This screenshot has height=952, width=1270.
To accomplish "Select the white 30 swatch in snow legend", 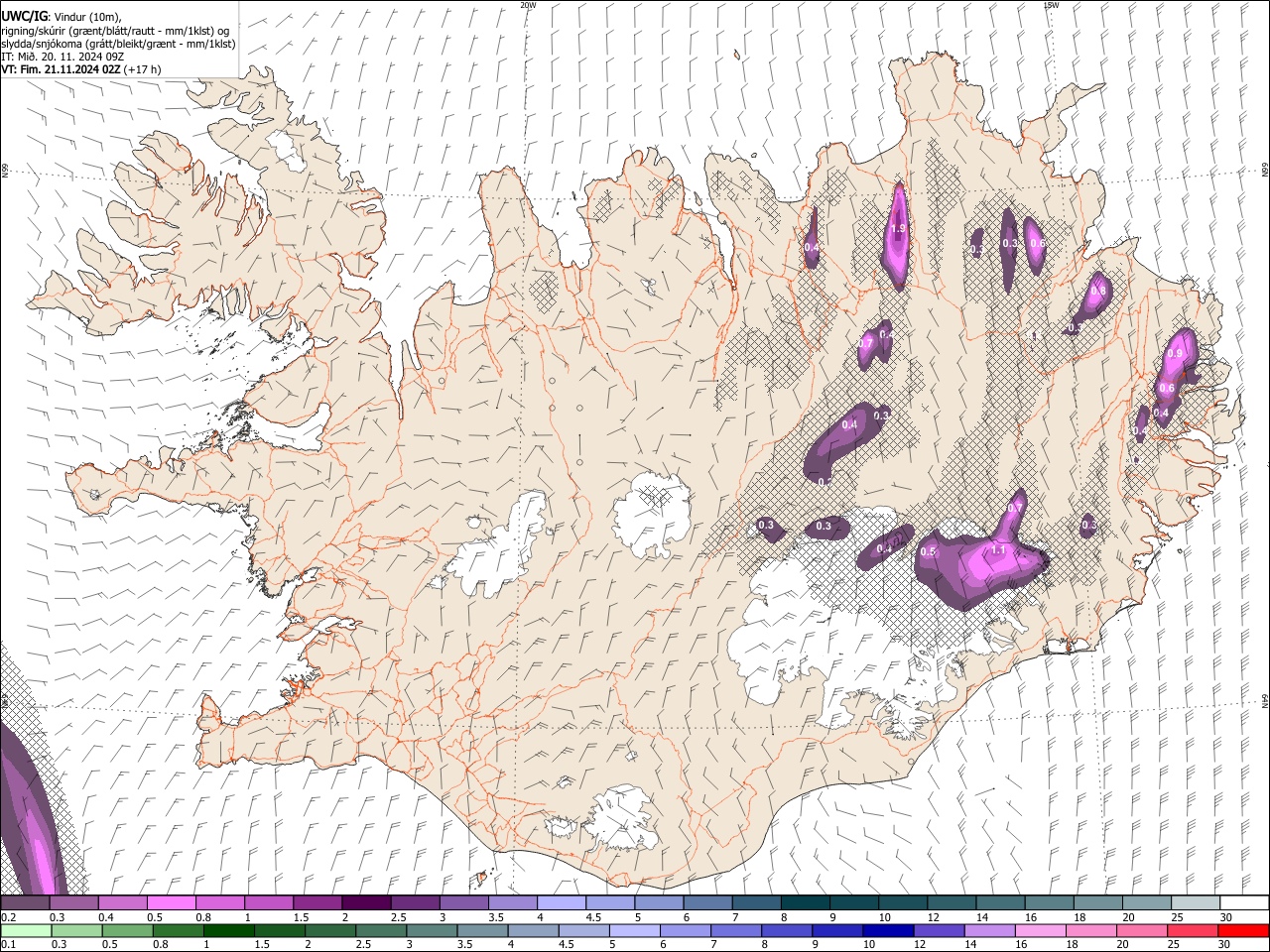I will tap(1244, 903).
